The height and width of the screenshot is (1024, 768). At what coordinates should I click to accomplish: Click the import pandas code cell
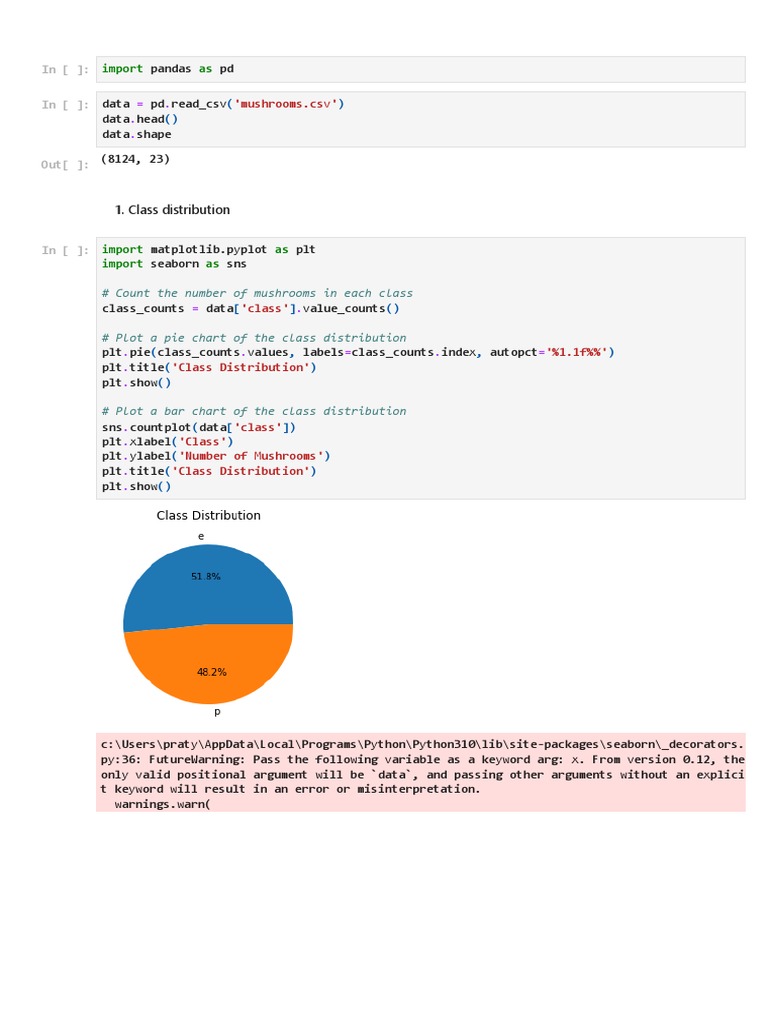[420, 69]
